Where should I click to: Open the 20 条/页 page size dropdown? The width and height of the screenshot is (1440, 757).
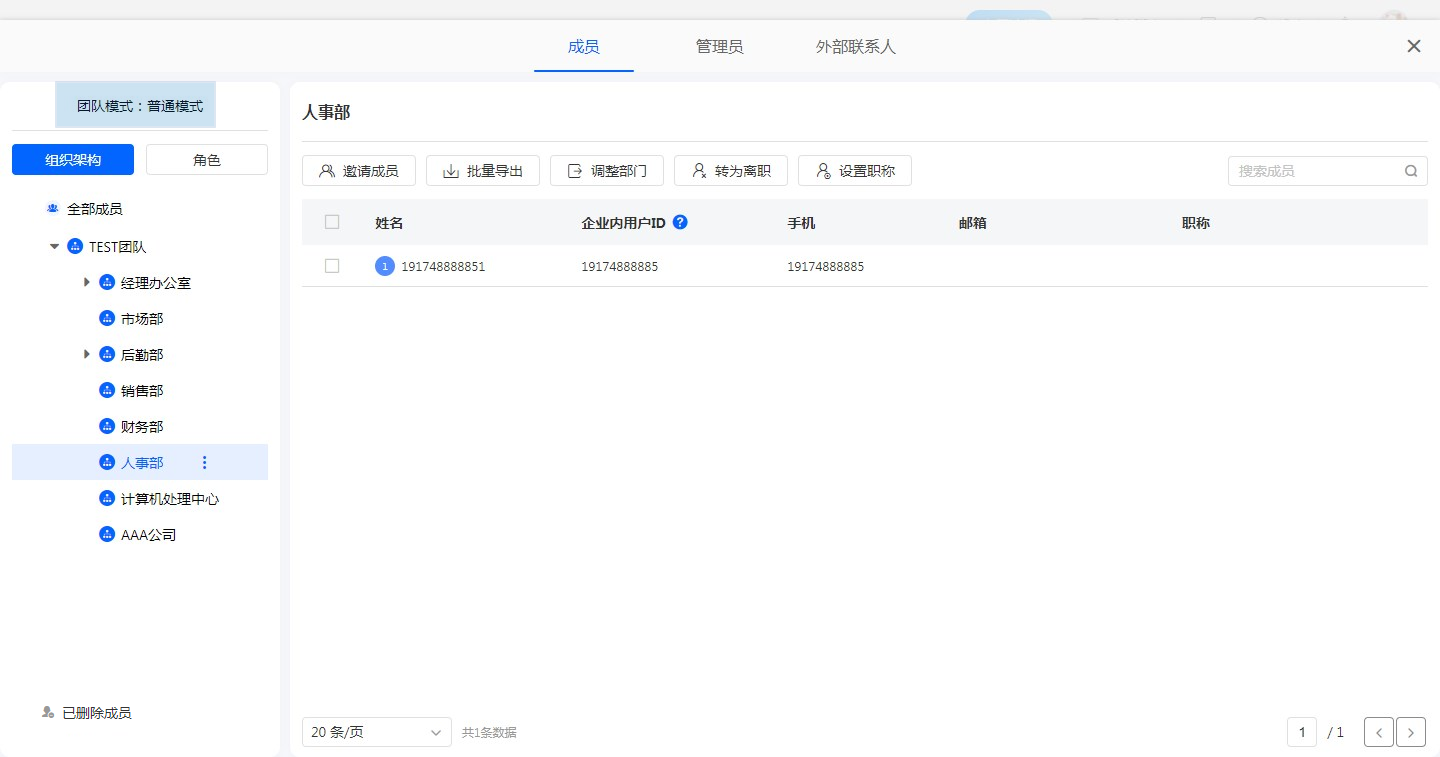click(x=376, y=732)
